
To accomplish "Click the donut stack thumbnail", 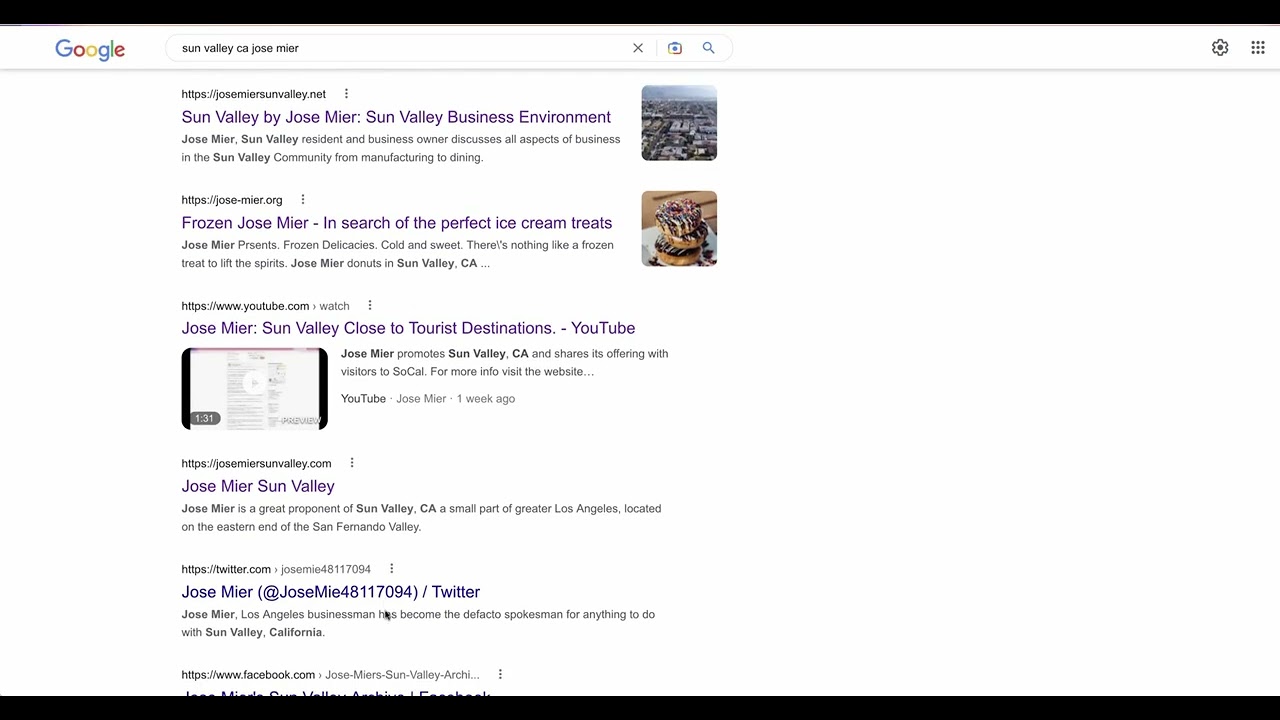I will 679,229.
